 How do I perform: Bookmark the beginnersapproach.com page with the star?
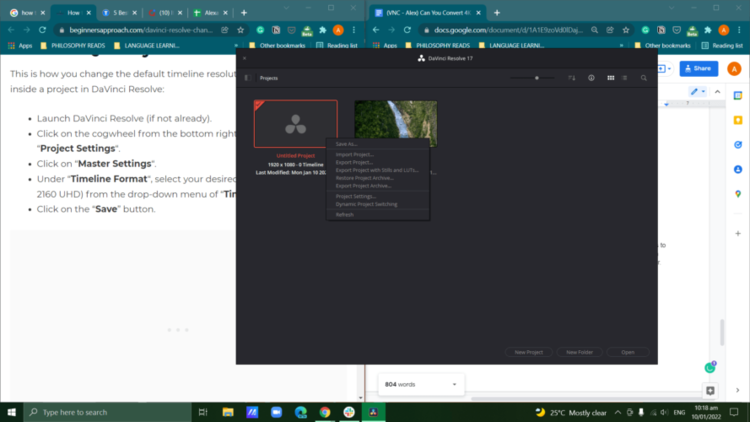[241, 30]
